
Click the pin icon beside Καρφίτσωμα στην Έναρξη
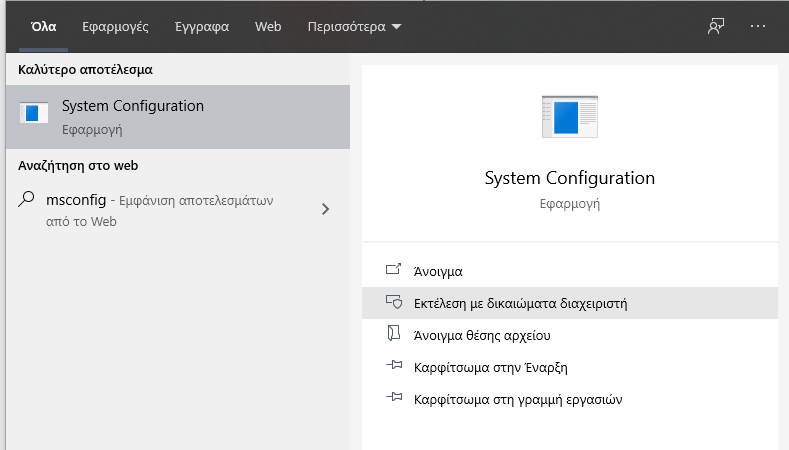pyautogui.click(x=394, y=365)
